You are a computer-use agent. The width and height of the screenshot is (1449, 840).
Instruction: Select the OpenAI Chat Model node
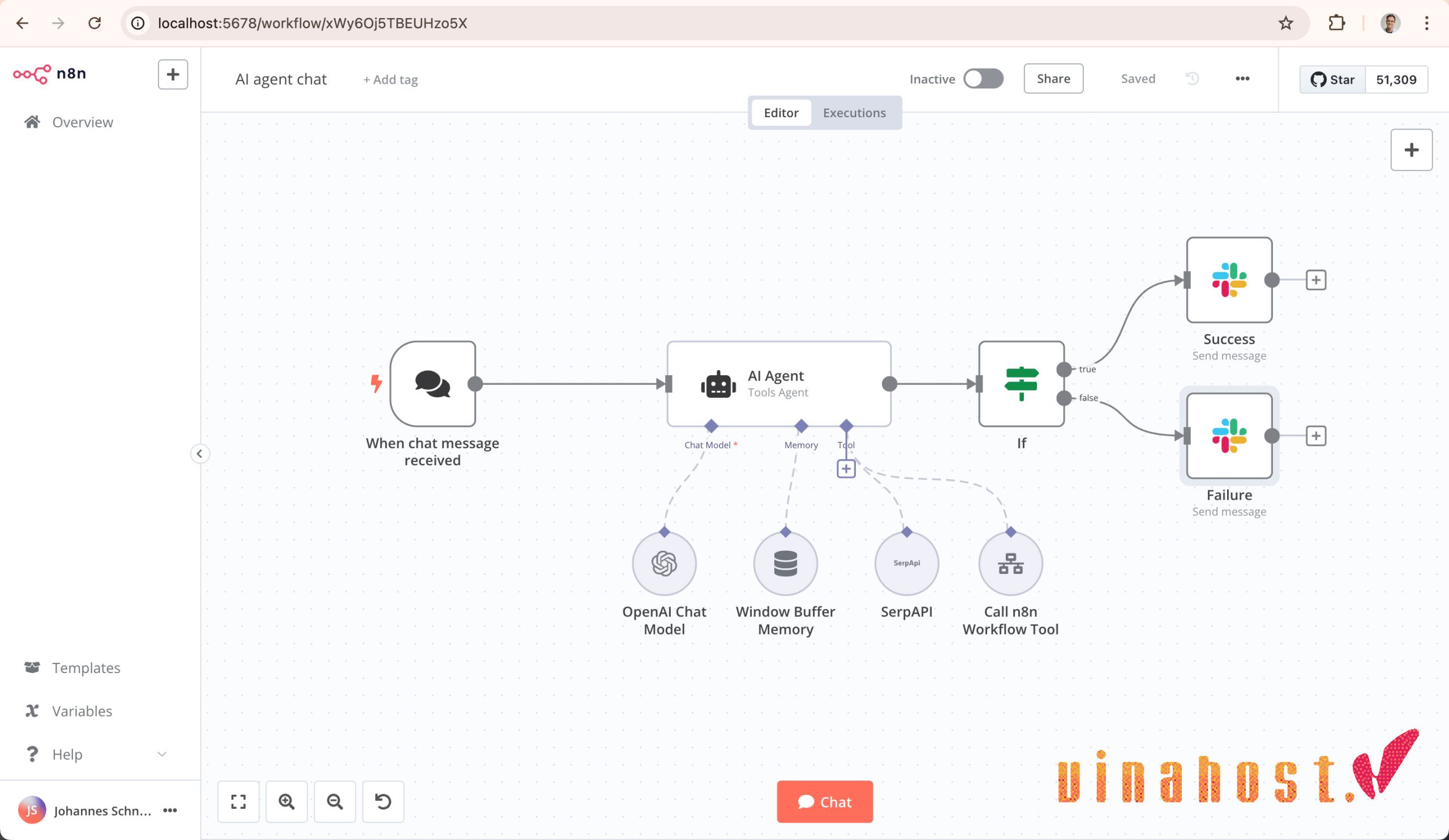coord(664,563)
